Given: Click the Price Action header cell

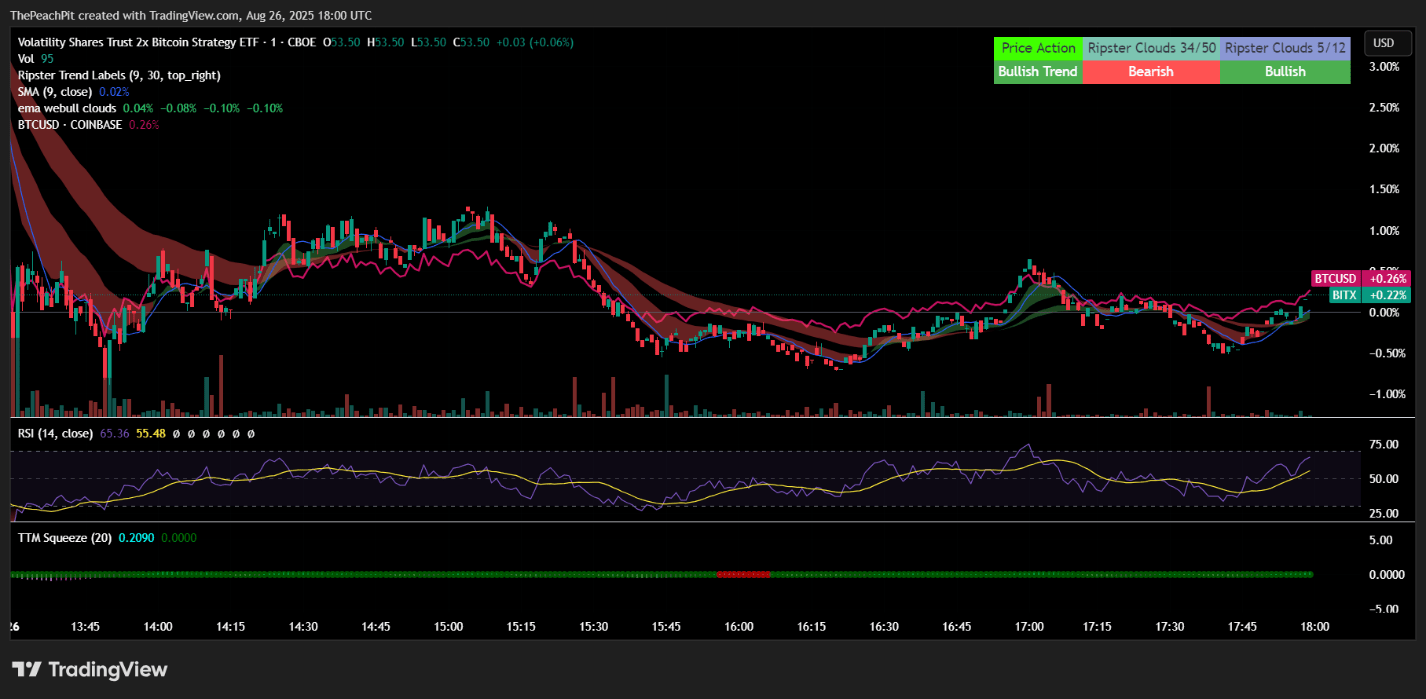Looking at the screenshot, I should coord(1037,48).
